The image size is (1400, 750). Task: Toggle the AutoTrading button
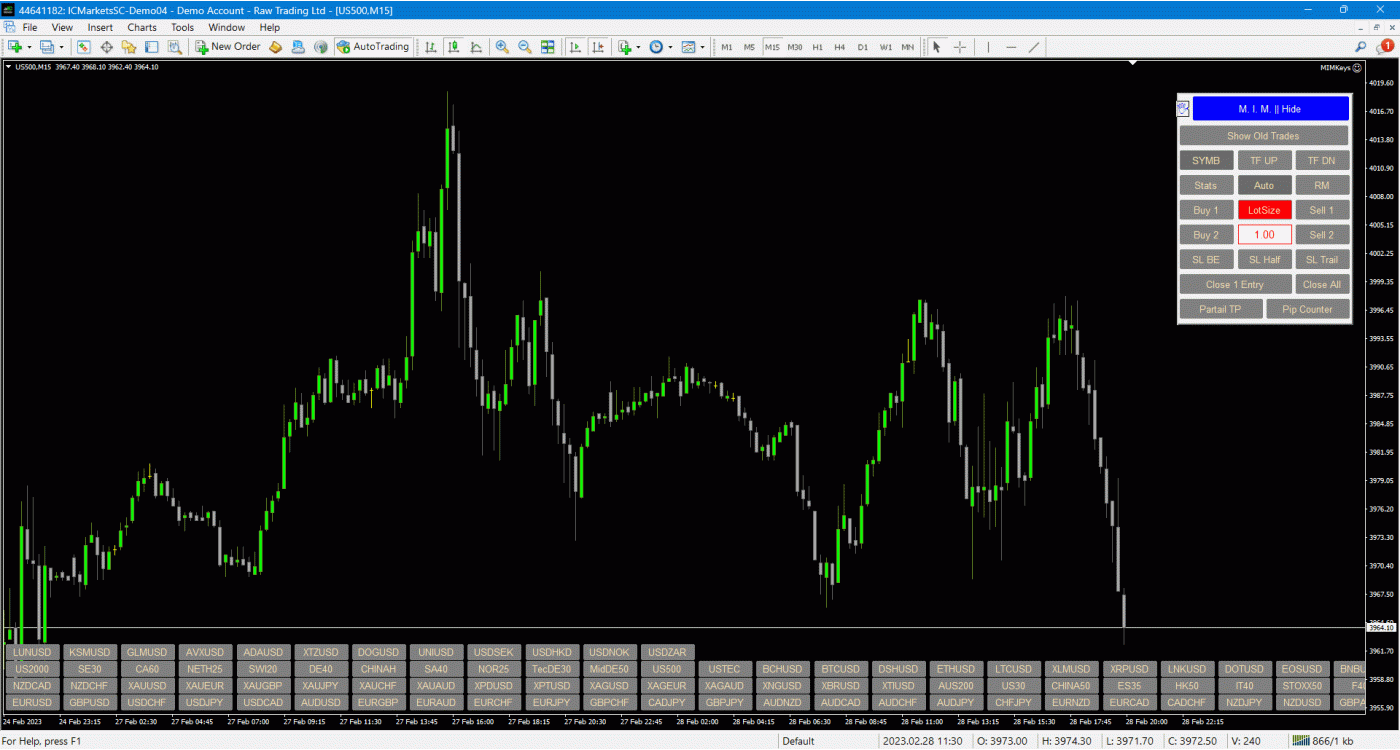[373, 47]
